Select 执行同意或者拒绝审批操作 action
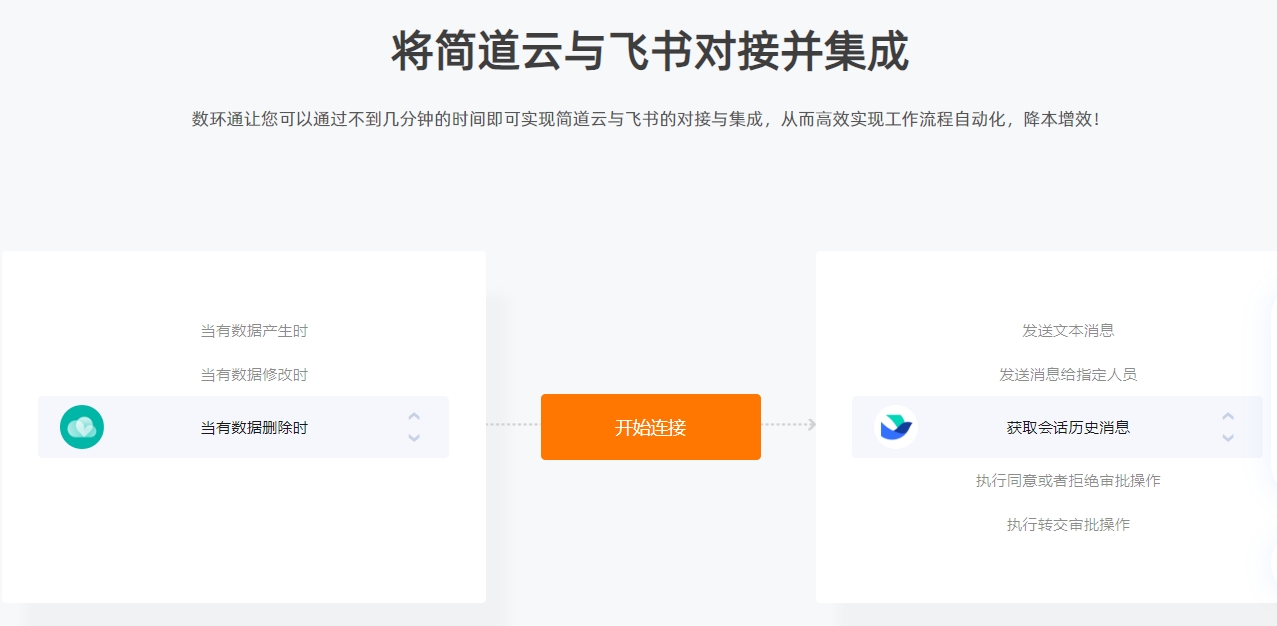This screenshot has width=1277, height=626. click(x=1068, y=481)
